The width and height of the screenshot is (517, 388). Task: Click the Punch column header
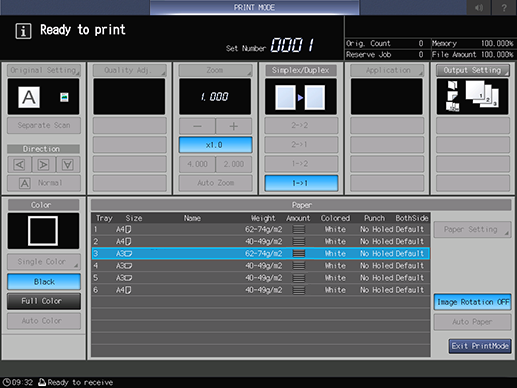pos(374,218)
